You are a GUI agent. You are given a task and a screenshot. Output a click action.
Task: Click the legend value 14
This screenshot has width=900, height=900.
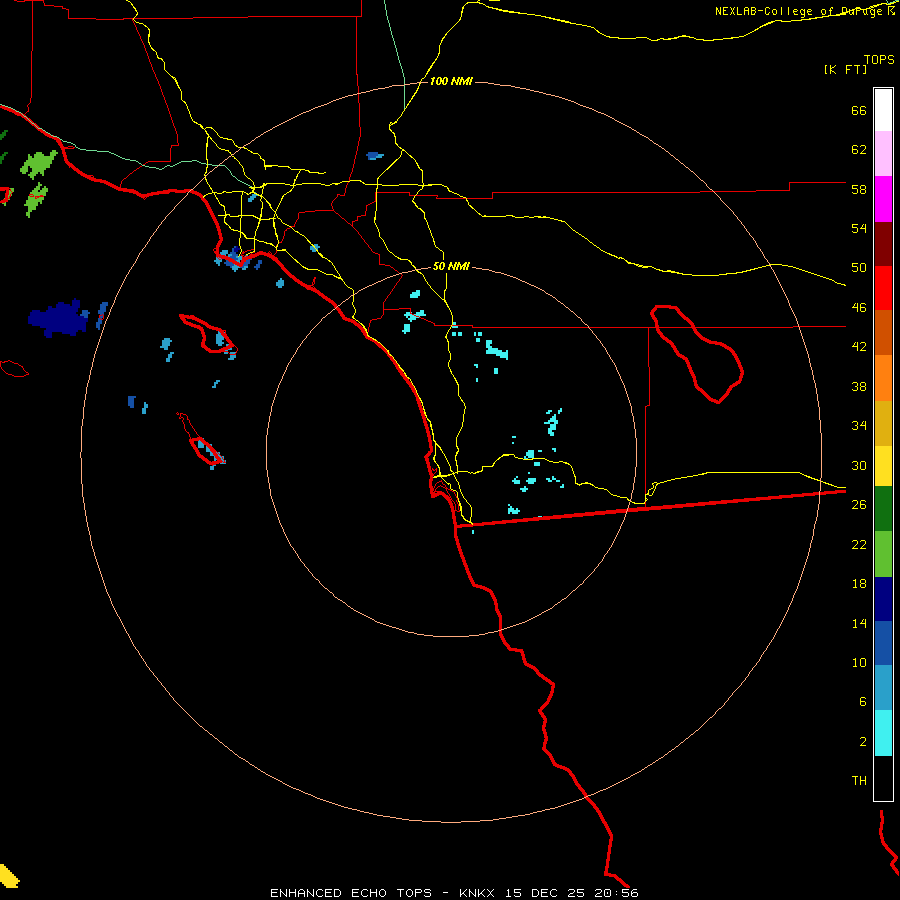pyautogui.click(x=859, y=623)
